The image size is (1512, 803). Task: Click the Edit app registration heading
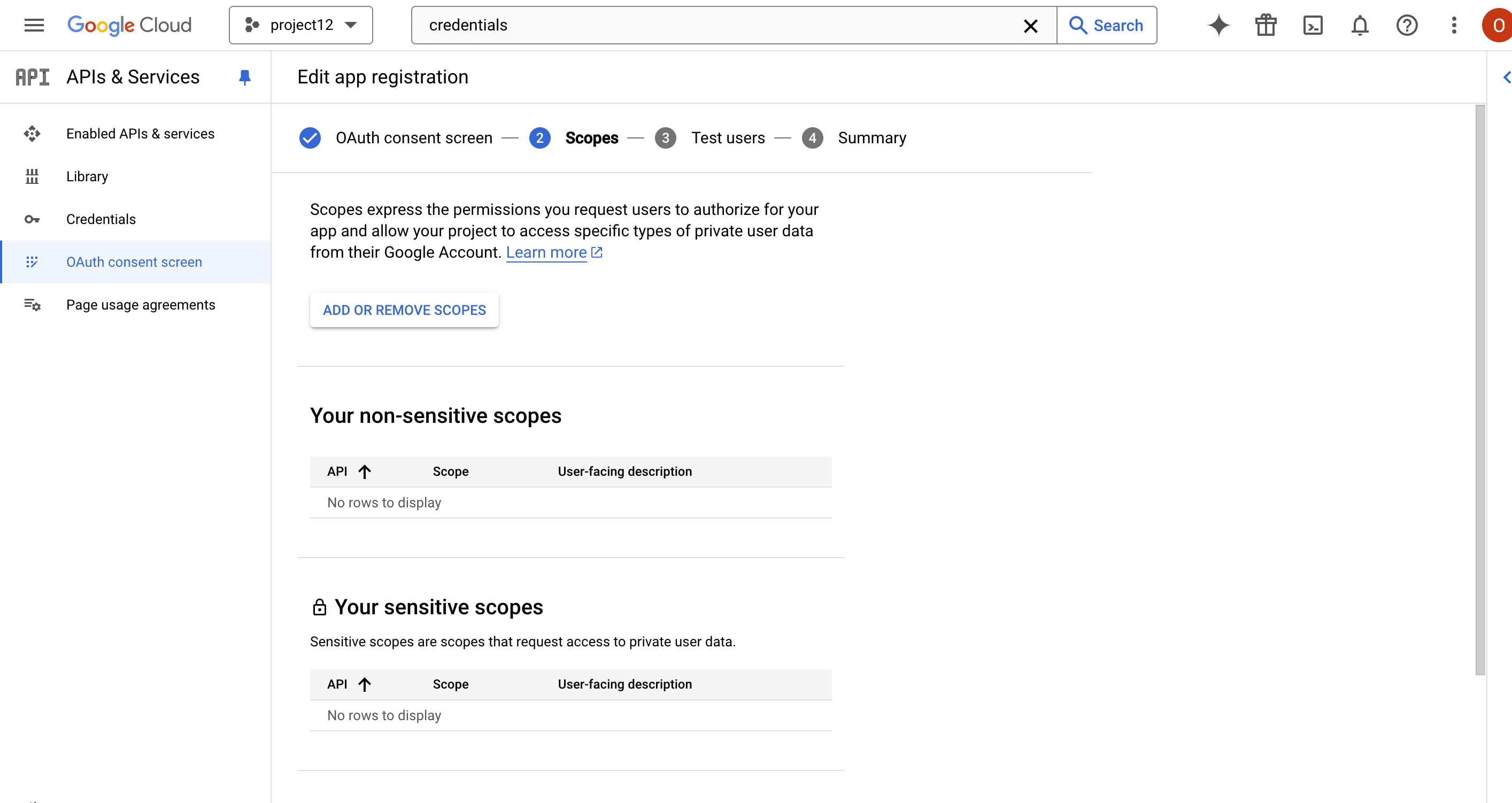(383, 77)
